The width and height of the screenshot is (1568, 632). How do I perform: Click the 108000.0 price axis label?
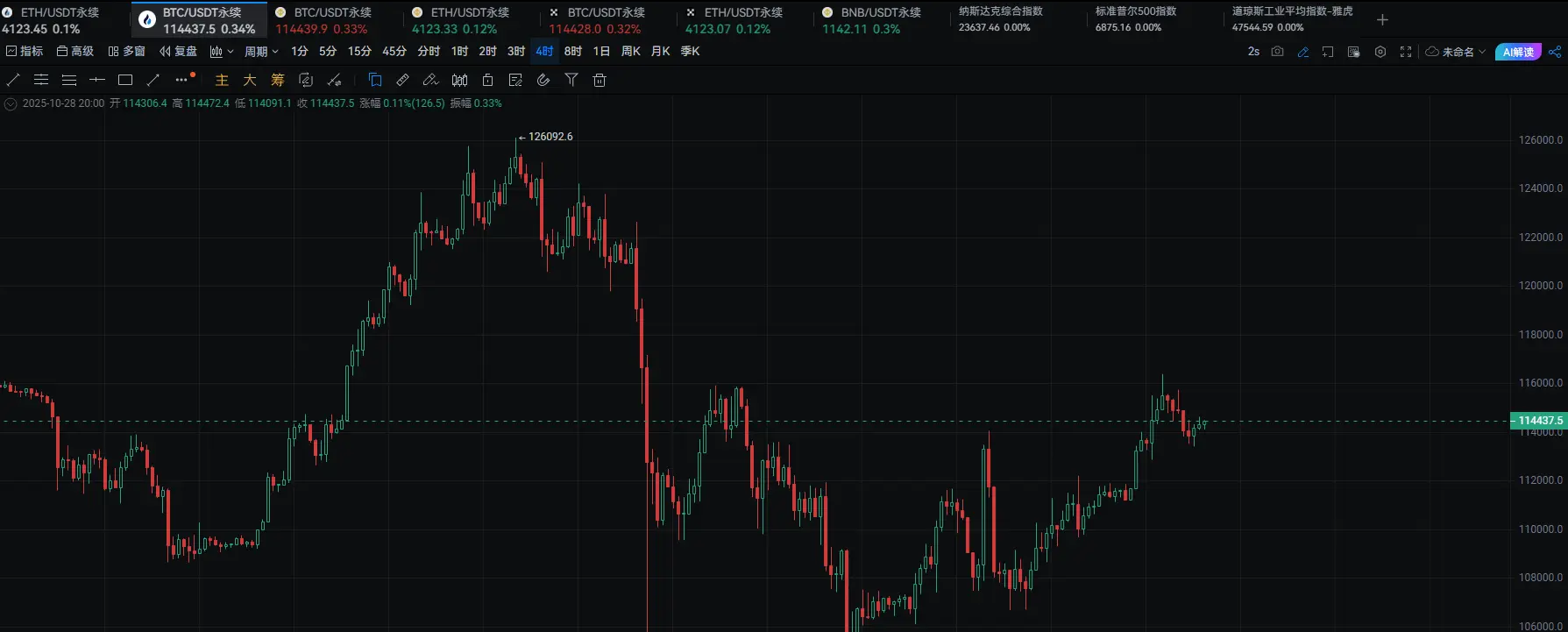pyautogui.click(x=1541, y=578)
